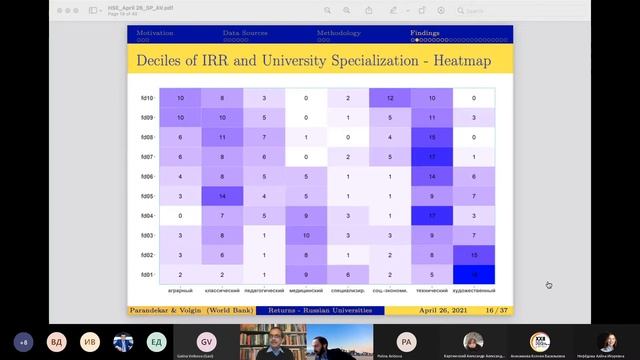The image size is (640, 360).
Task: Click the fd08 классический cell showing 11
Action: pos(222,137)
